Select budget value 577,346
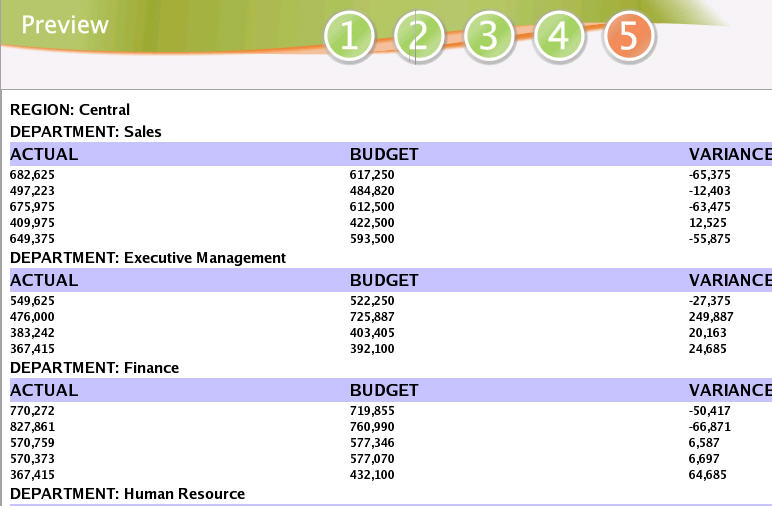The image size is (772, 506). click(372, 443)
